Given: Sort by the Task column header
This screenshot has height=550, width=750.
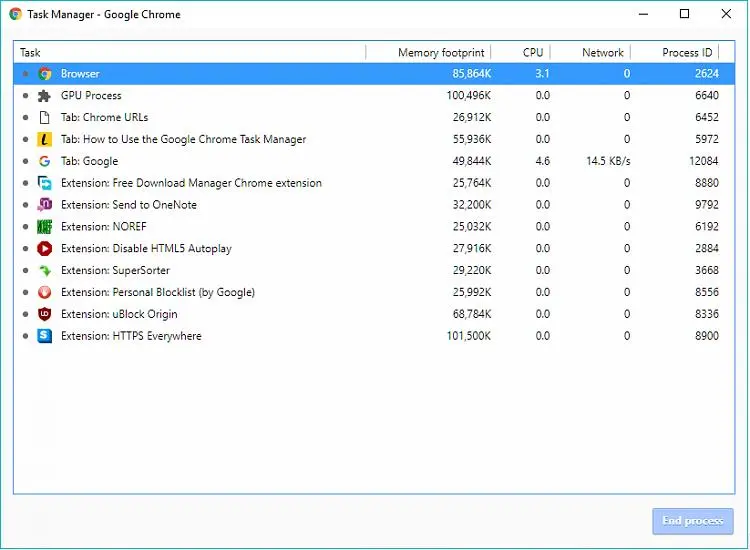Looking at the screenshot, I should 191,53.
